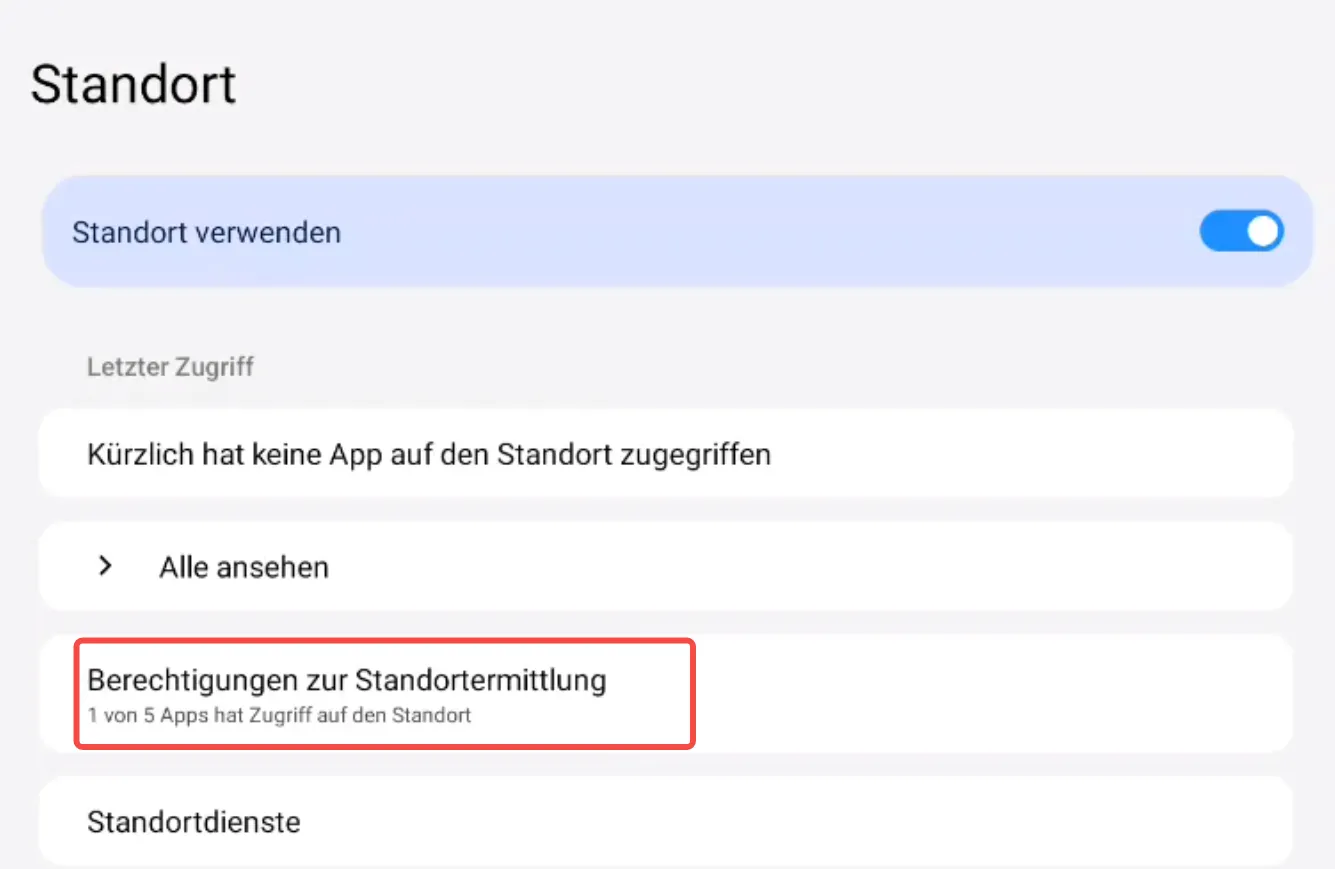Screen dimensions: 1335x869
Task: Turn off the Standort verwenden switch
Action: coord(1241,232)
